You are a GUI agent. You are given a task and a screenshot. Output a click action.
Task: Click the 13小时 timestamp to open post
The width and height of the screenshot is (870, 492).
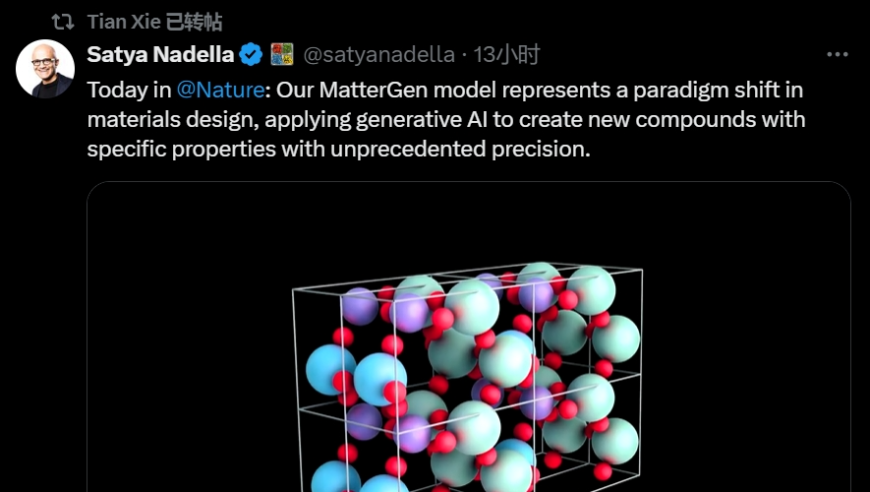507,54
